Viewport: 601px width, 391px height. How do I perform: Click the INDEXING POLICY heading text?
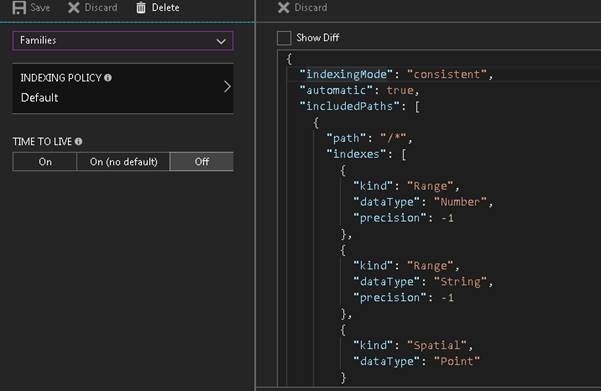click(61, 78)
